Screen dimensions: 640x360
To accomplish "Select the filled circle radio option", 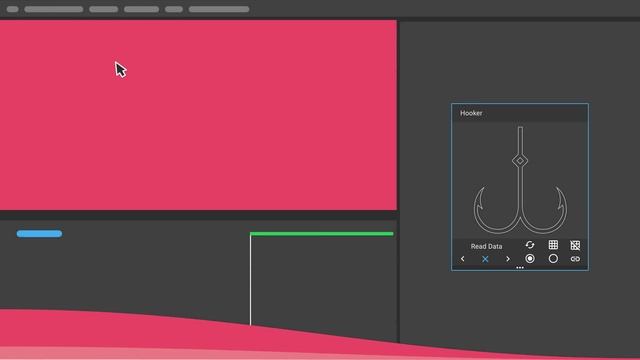I will [x=530, y=258].
